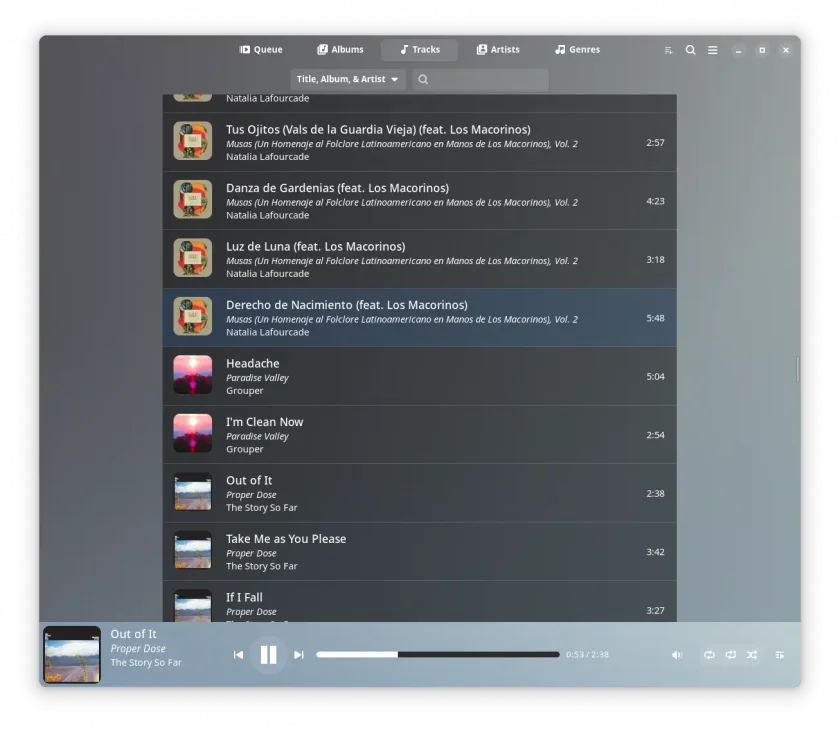840x730 pixels.
Task: Open the Artists tab
Action: (498, 50)
